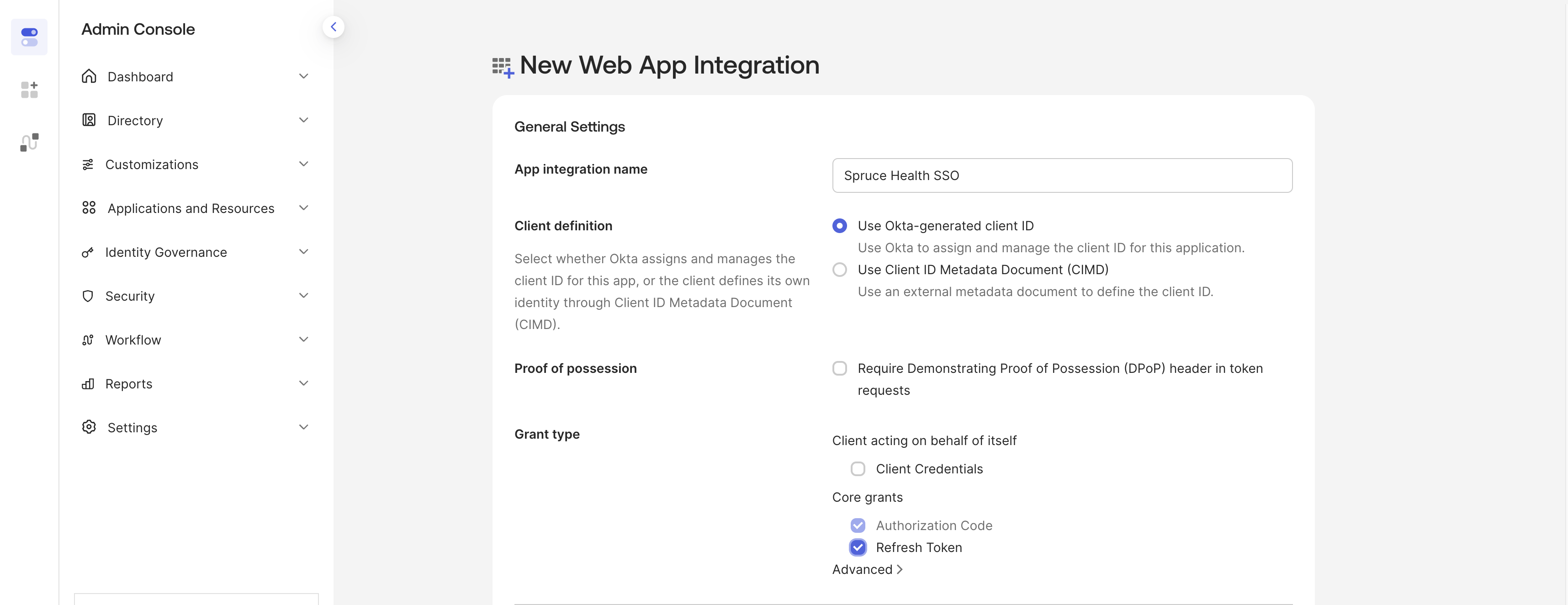Click the Admin Console toggle icon in left rail
This screenshot has height=605, width=1568.
pos(29,37)
